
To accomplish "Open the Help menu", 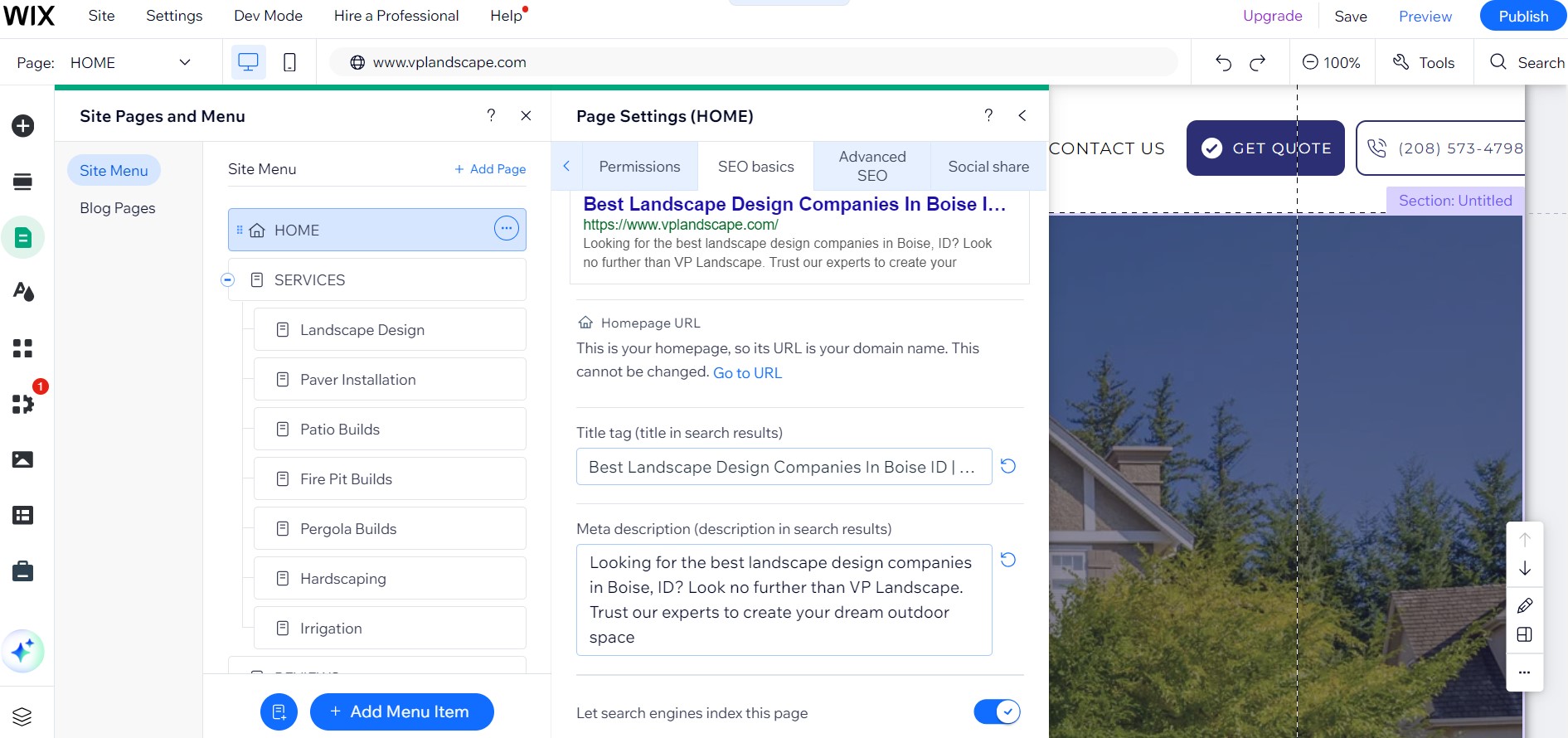I will 507,16.
